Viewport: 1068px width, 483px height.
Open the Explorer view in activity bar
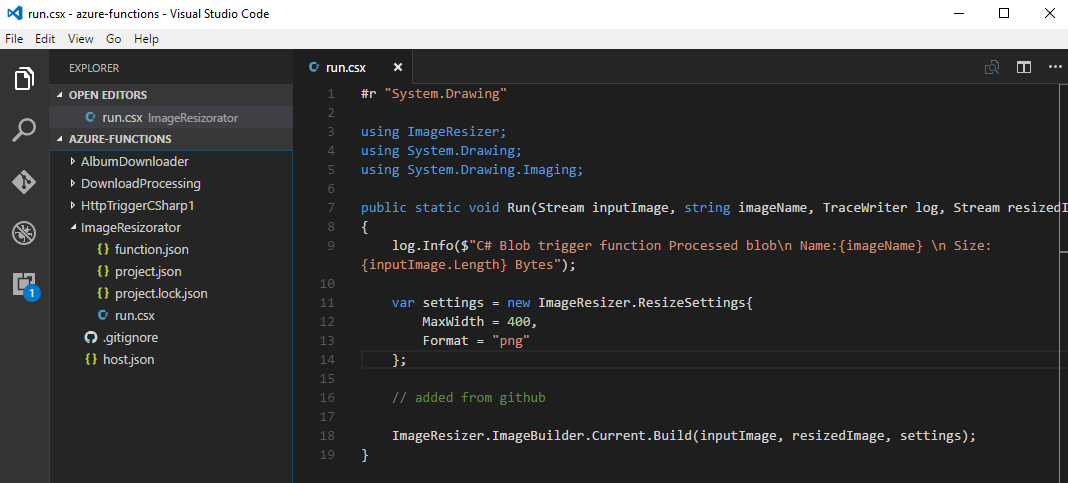[24, 78]
